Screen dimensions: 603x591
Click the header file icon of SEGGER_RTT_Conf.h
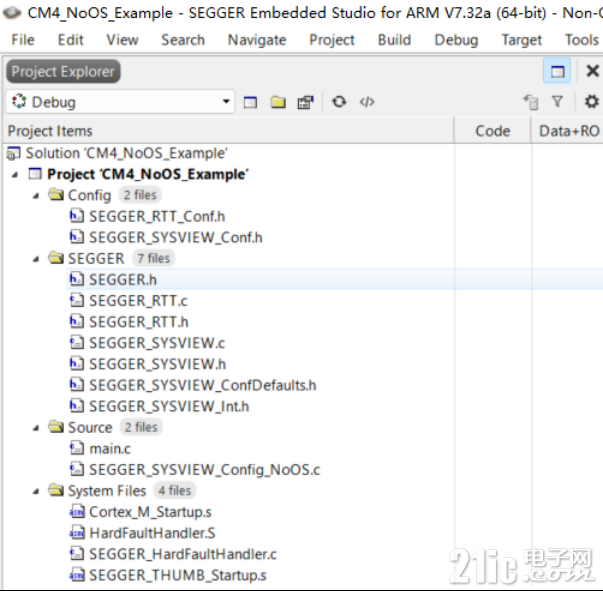pos(77,216)
